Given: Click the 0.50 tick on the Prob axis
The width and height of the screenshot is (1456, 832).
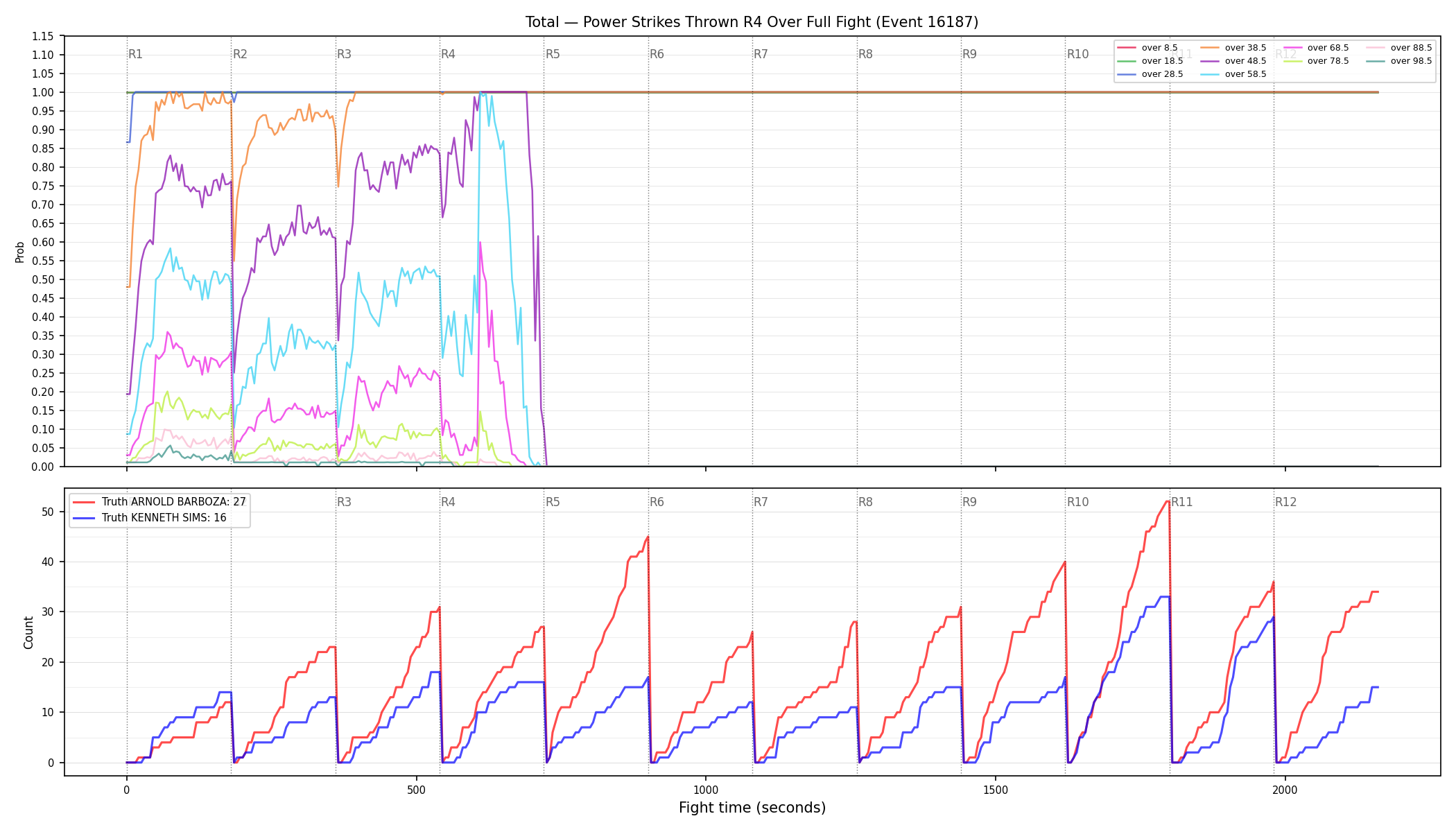Looking at the screenshot, I should click(x=42, y=279).
